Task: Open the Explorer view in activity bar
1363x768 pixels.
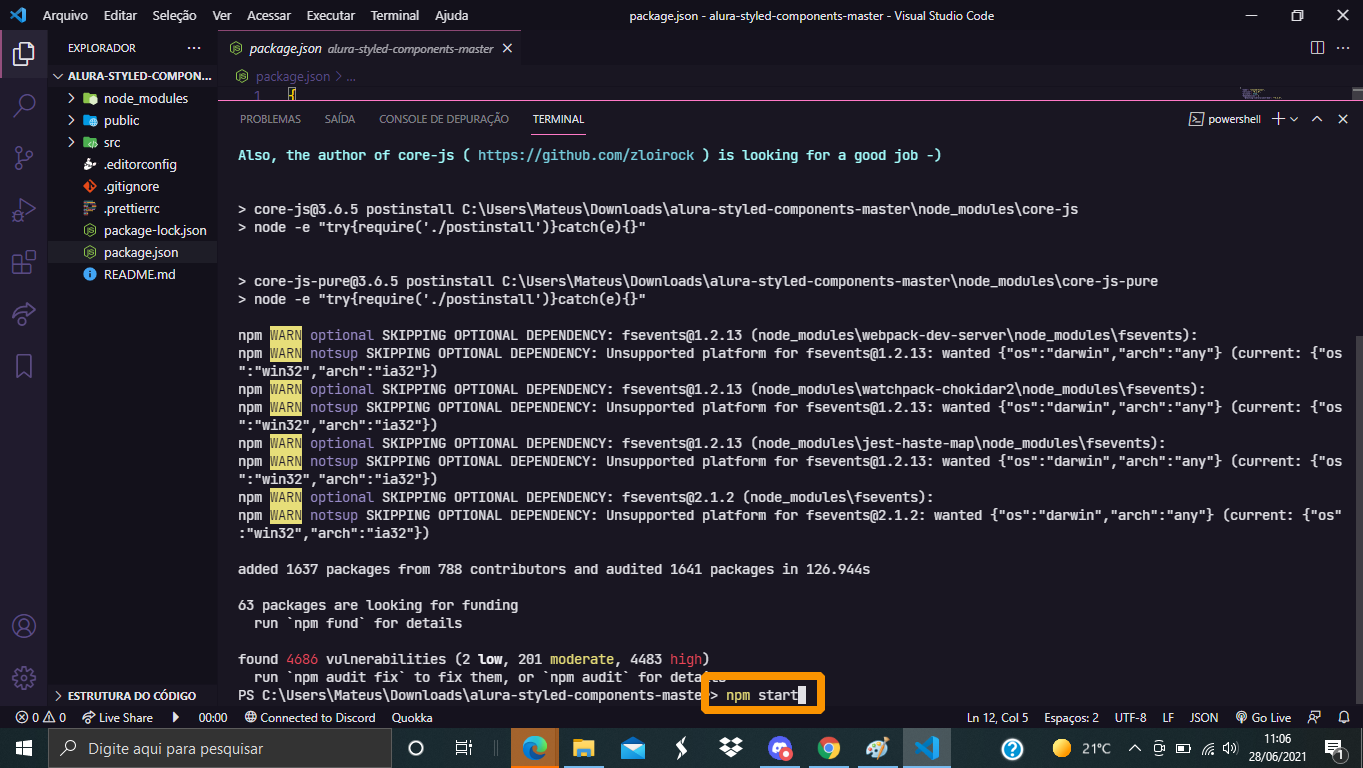Action: pos(23,53)
